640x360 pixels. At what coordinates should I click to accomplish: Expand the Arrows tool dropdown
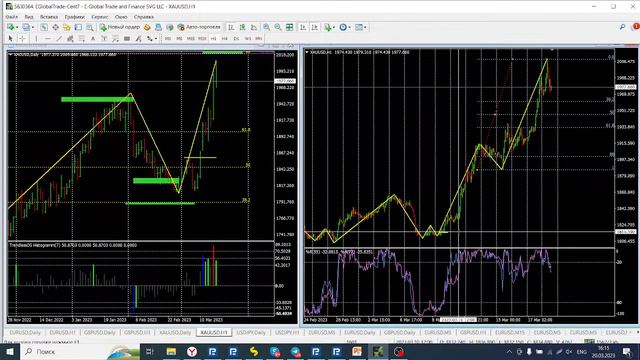[156, 39]
